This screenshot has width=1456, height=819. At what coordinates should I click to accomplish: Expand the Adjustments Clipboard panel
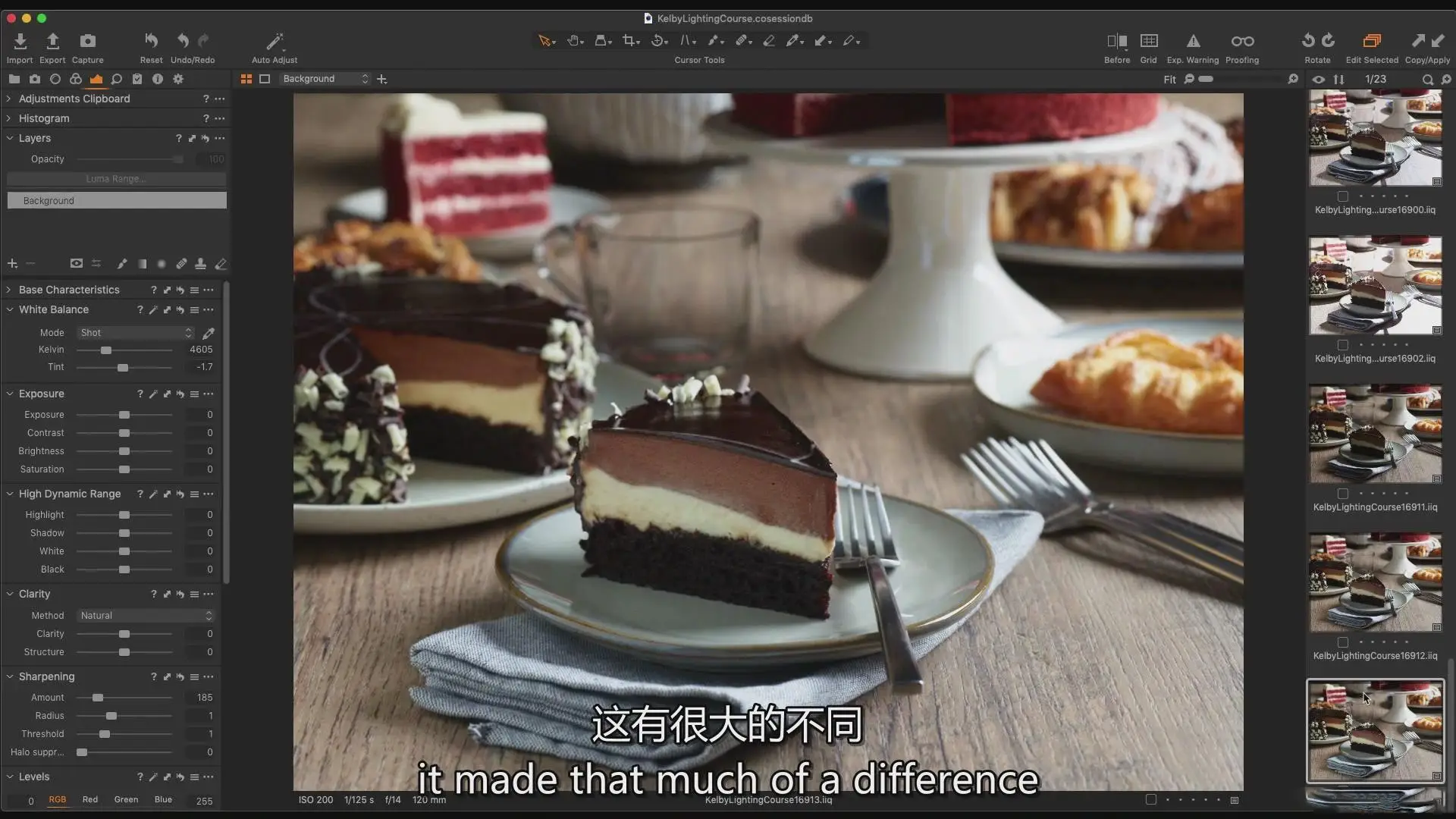(x=9, y=99)
